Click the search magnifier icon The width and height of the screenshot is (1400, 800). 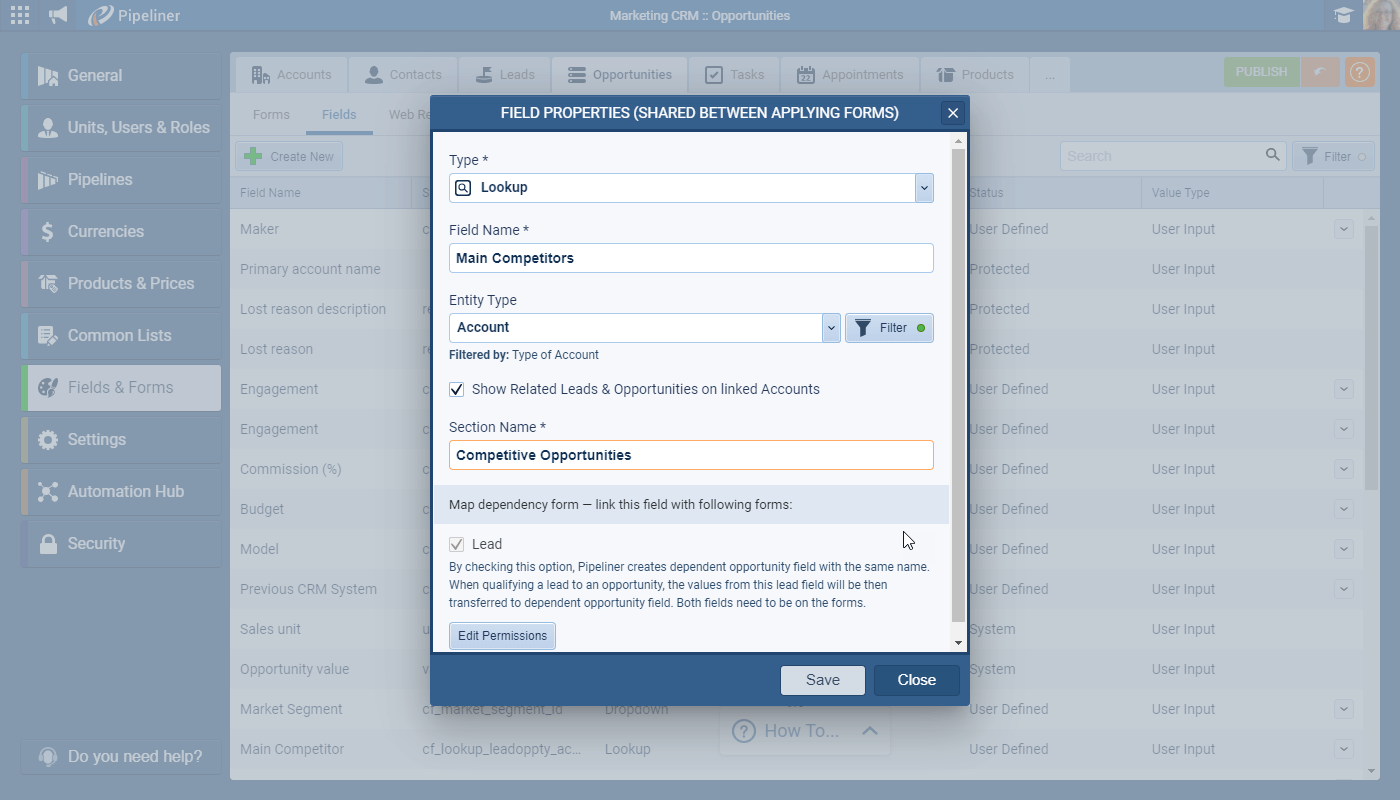1272,155
